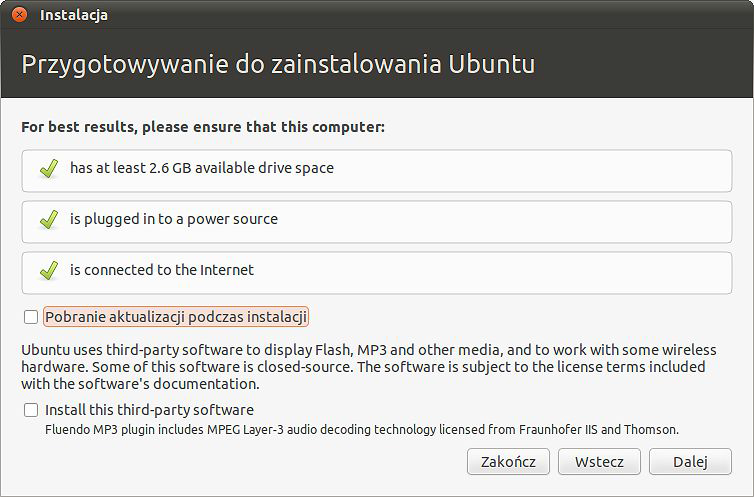The image size is (754, 497).
Task: Enable Pobranie aktualizacji podczas instalacji checkbox
Action: point(31,317)
